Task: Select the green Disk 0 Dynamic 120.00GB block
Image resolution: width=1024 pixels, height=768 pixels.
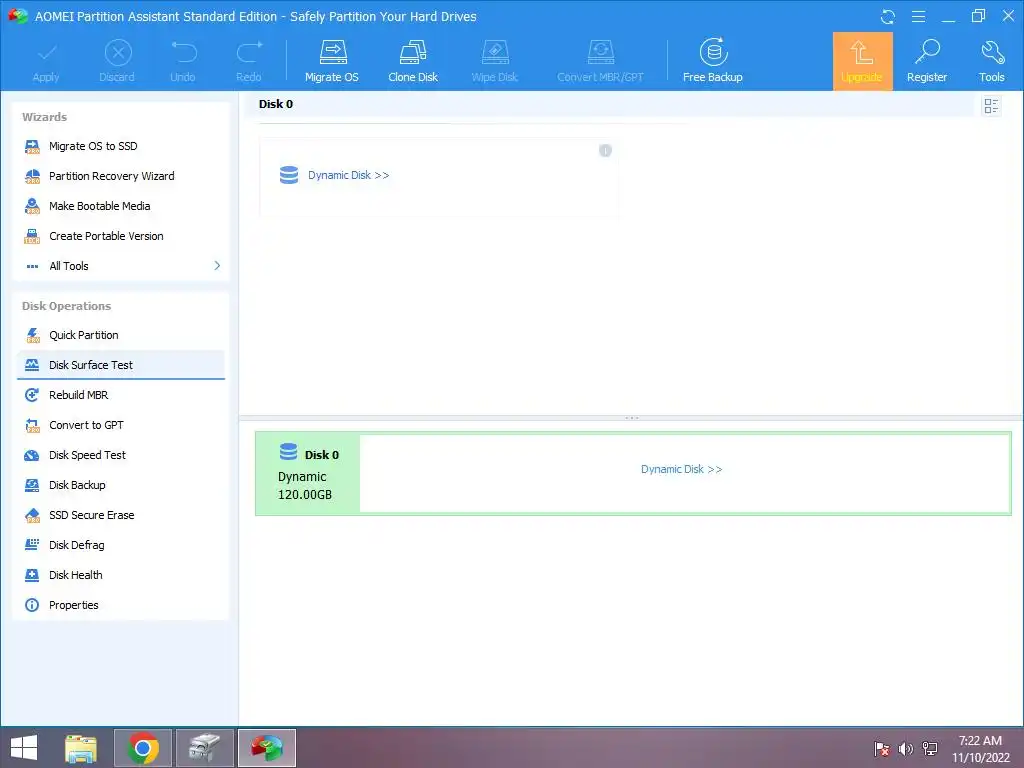Action: click(308, 473)
